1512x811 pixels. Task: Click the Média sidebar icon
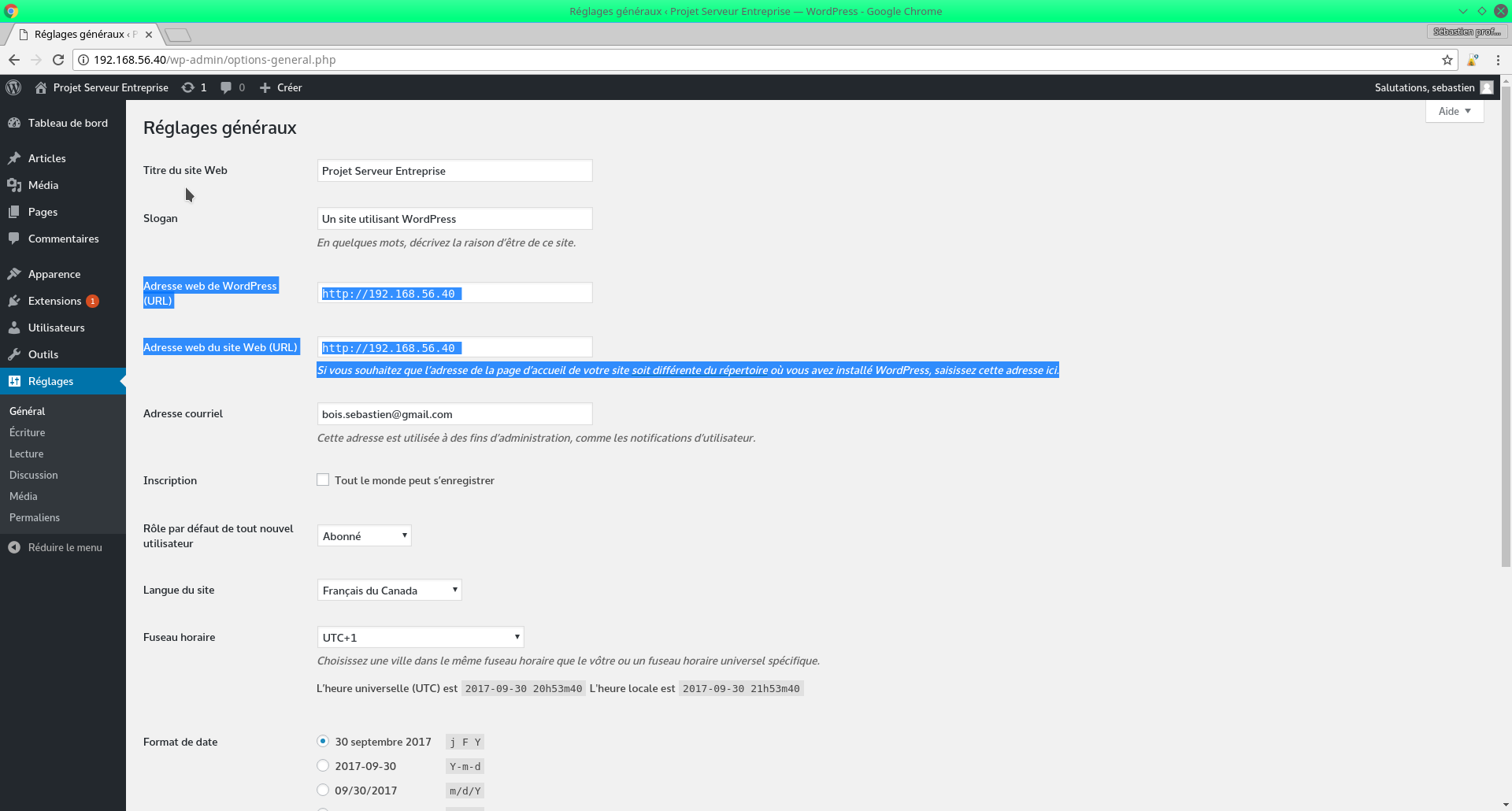click(14, 185)
